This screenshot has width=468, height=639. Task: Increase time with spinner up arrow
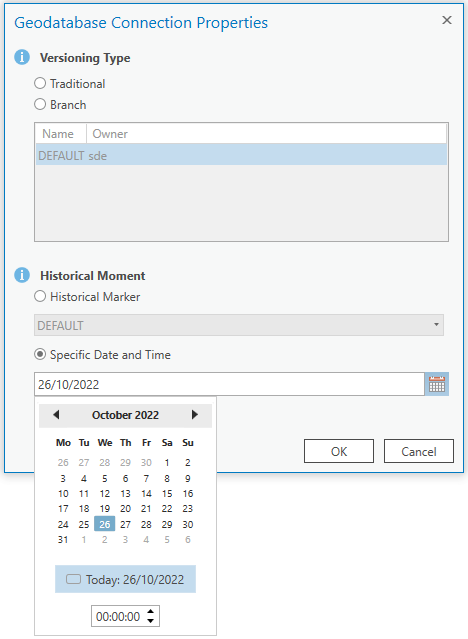point(150,612)
